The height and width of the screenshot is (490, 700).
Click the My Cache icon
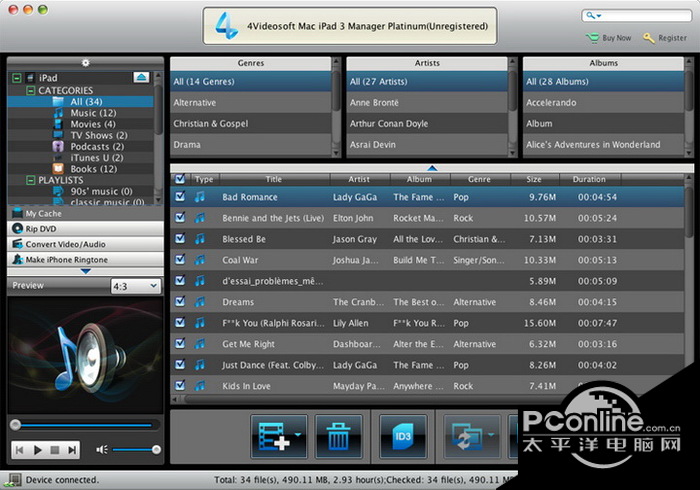click(17, 213)
